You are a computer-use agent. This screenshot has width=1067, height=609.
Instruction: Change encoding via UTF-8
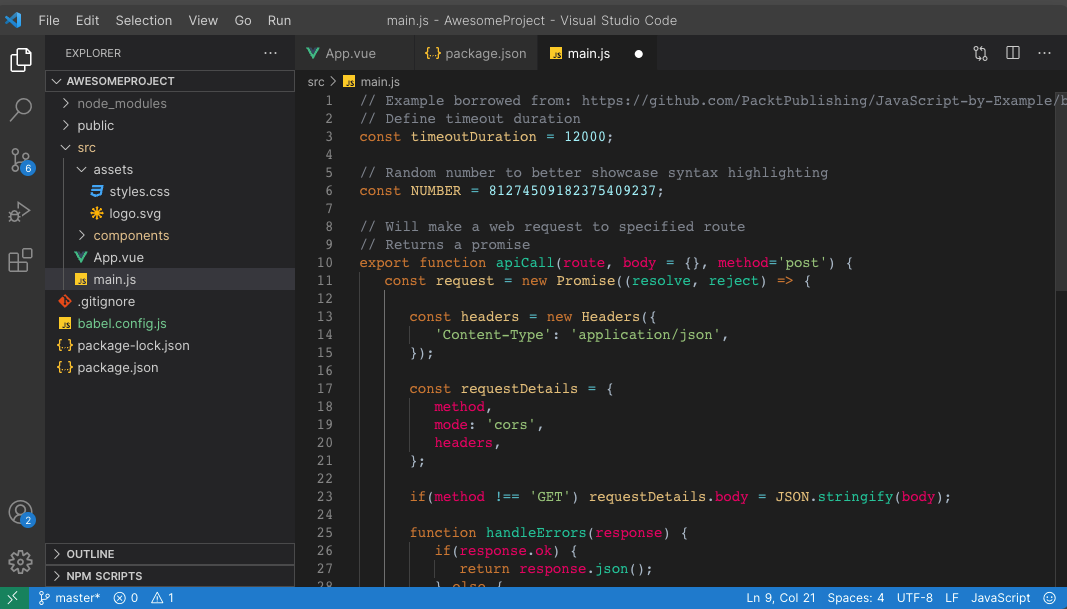[915, 598]
